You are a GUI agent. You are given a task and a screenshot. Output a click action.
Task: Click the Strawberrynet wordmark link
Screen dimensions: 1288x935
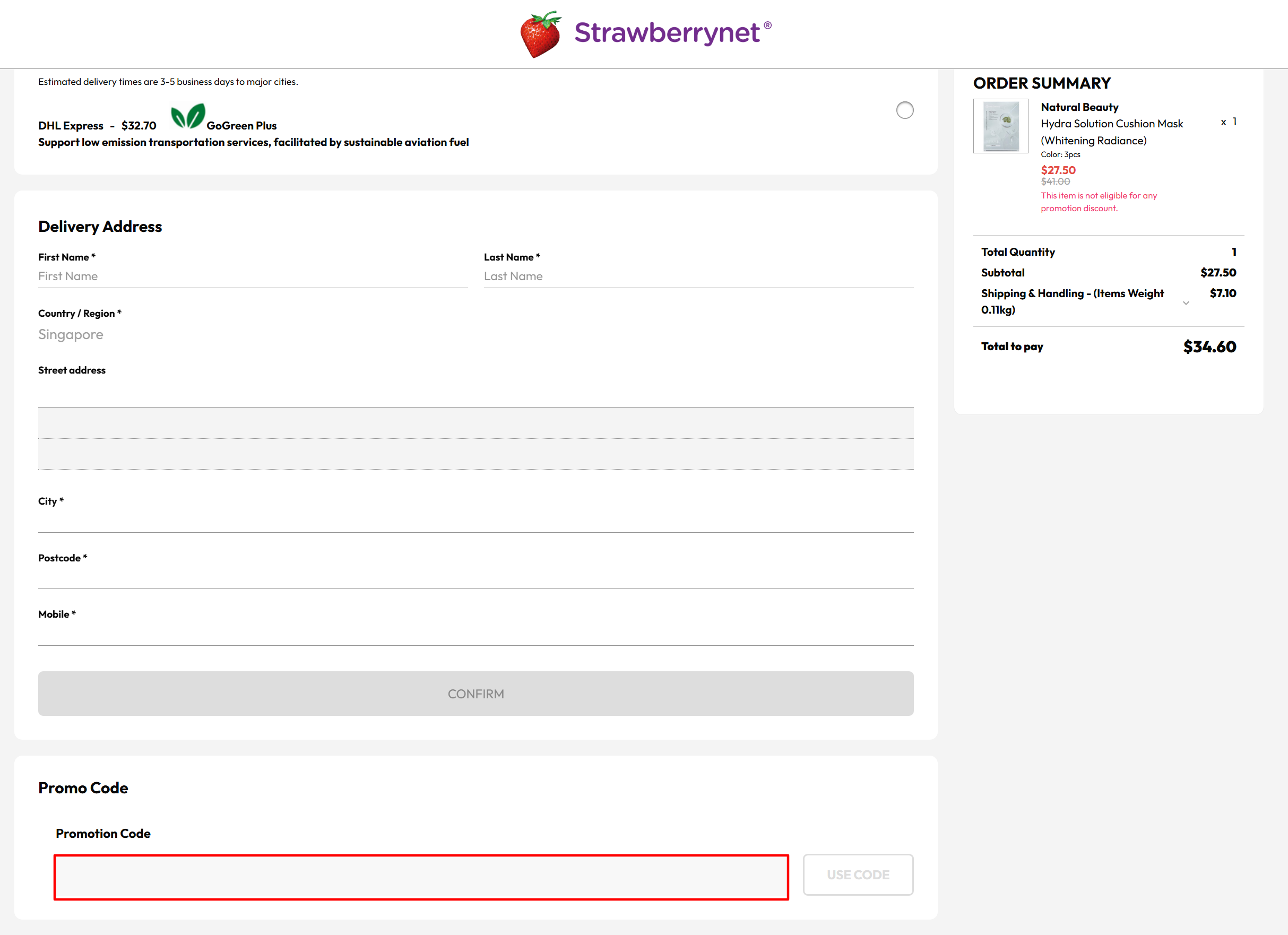[x=667, y=33]
